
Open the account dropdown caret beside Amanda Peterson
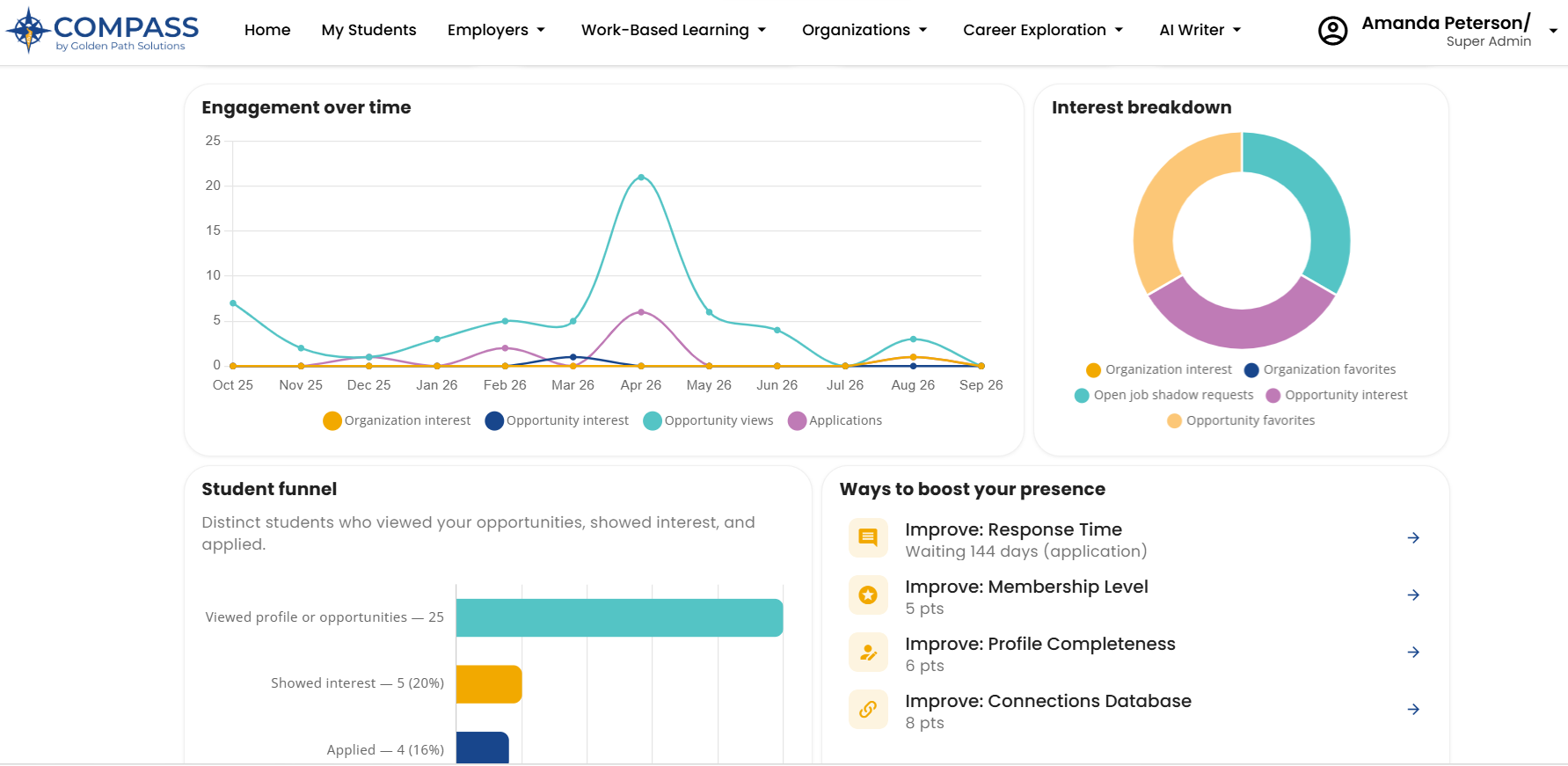[1553, 31]
